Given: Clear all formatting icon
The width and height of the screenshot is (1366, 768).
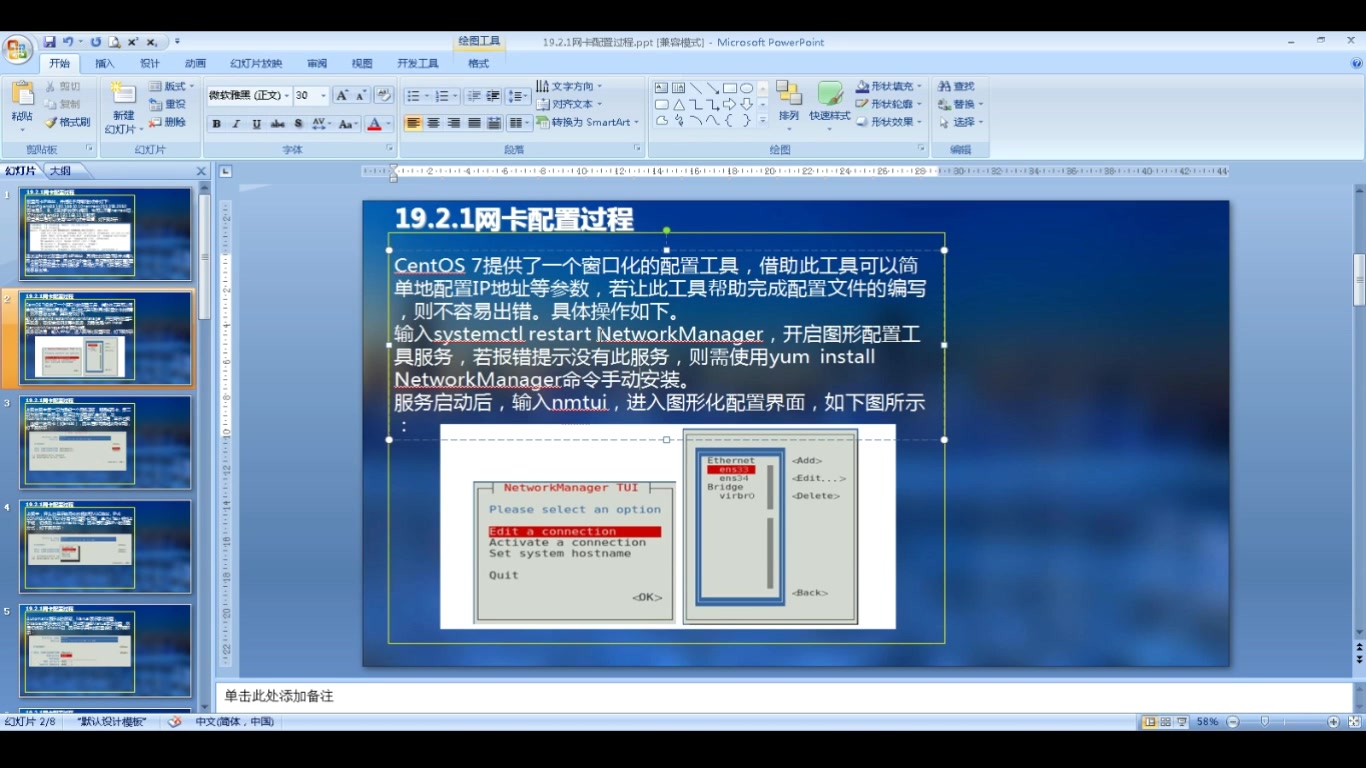Looking at the screenshot, I should point(383,96).
